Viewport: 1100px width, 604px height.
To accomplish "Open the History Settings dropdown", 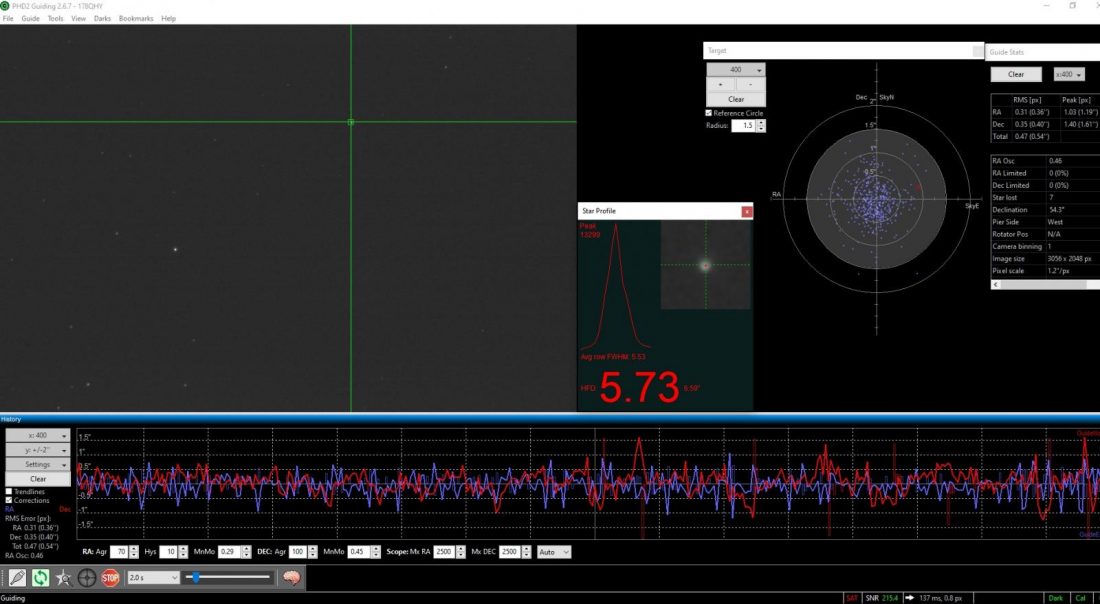I will [38, 464].
